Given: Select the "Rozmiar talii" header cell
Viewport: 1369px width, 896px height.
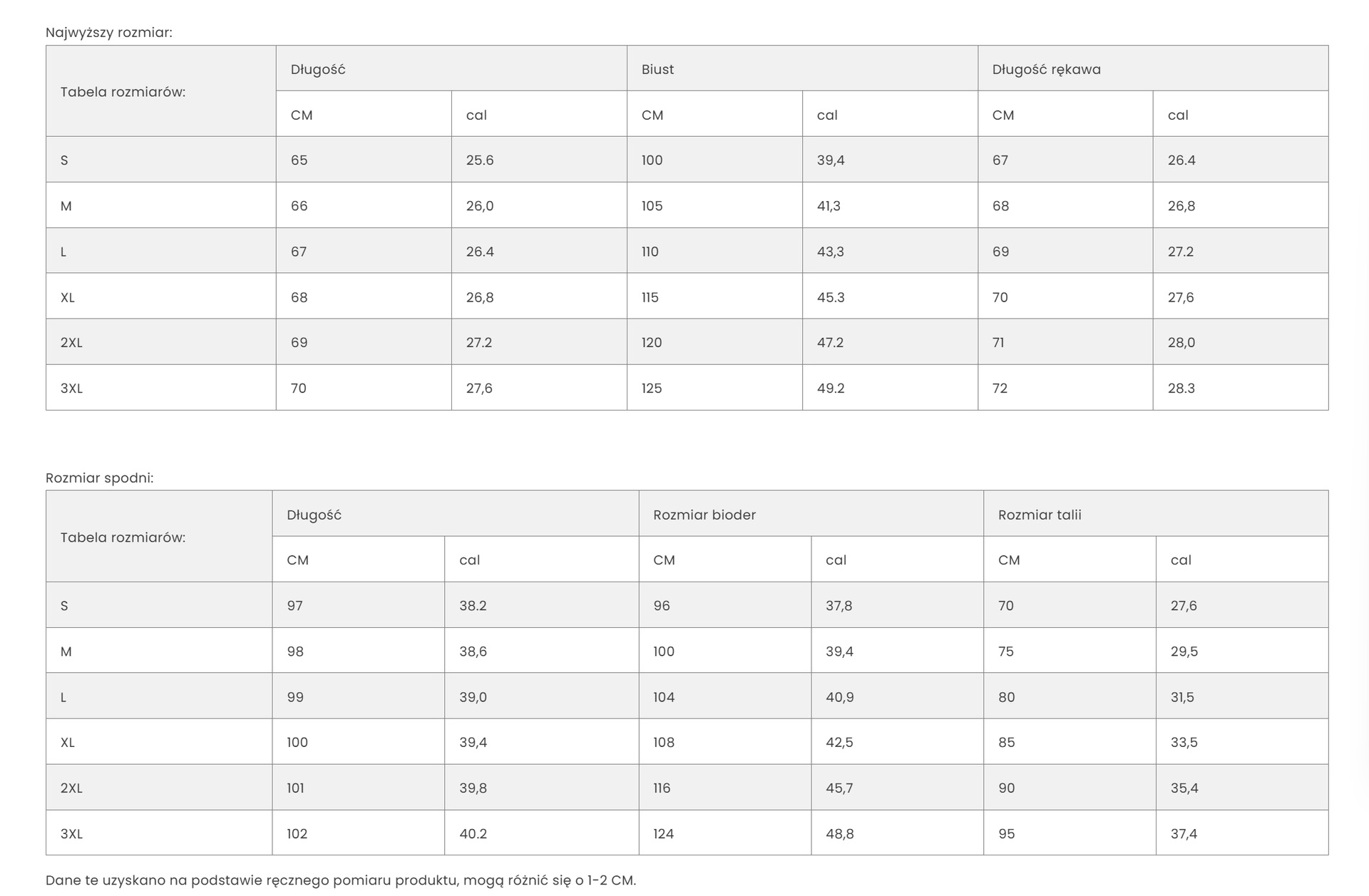Looking at the screenshot, I should click(1040, 515).
